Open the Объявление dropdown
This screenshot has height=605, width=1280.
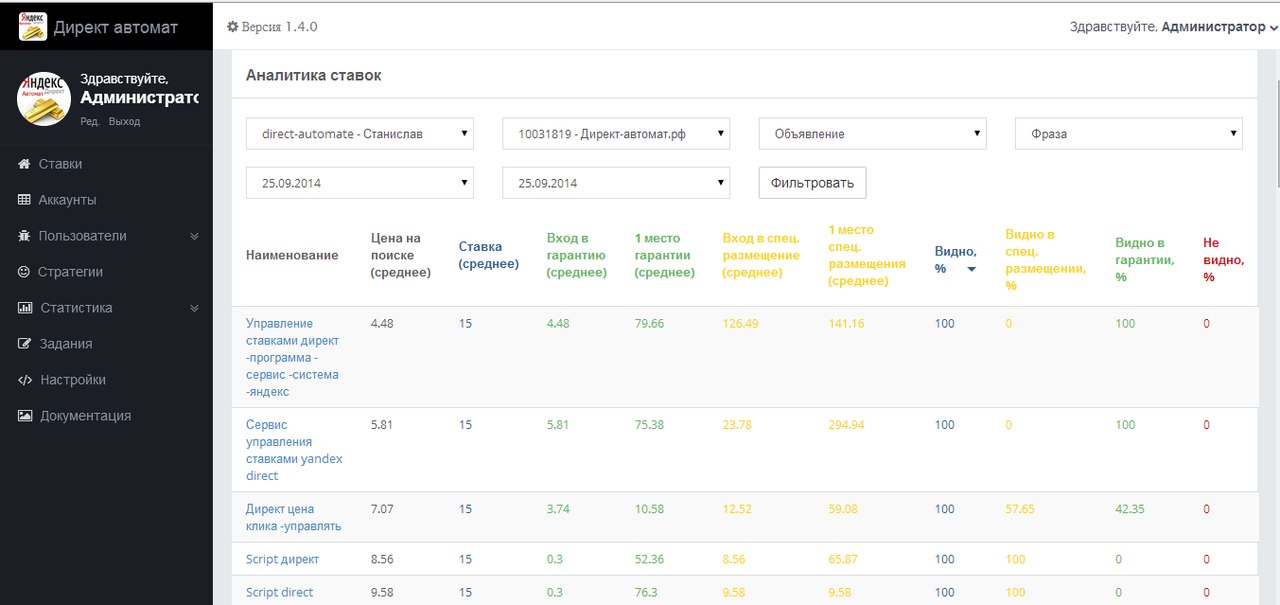872,134
